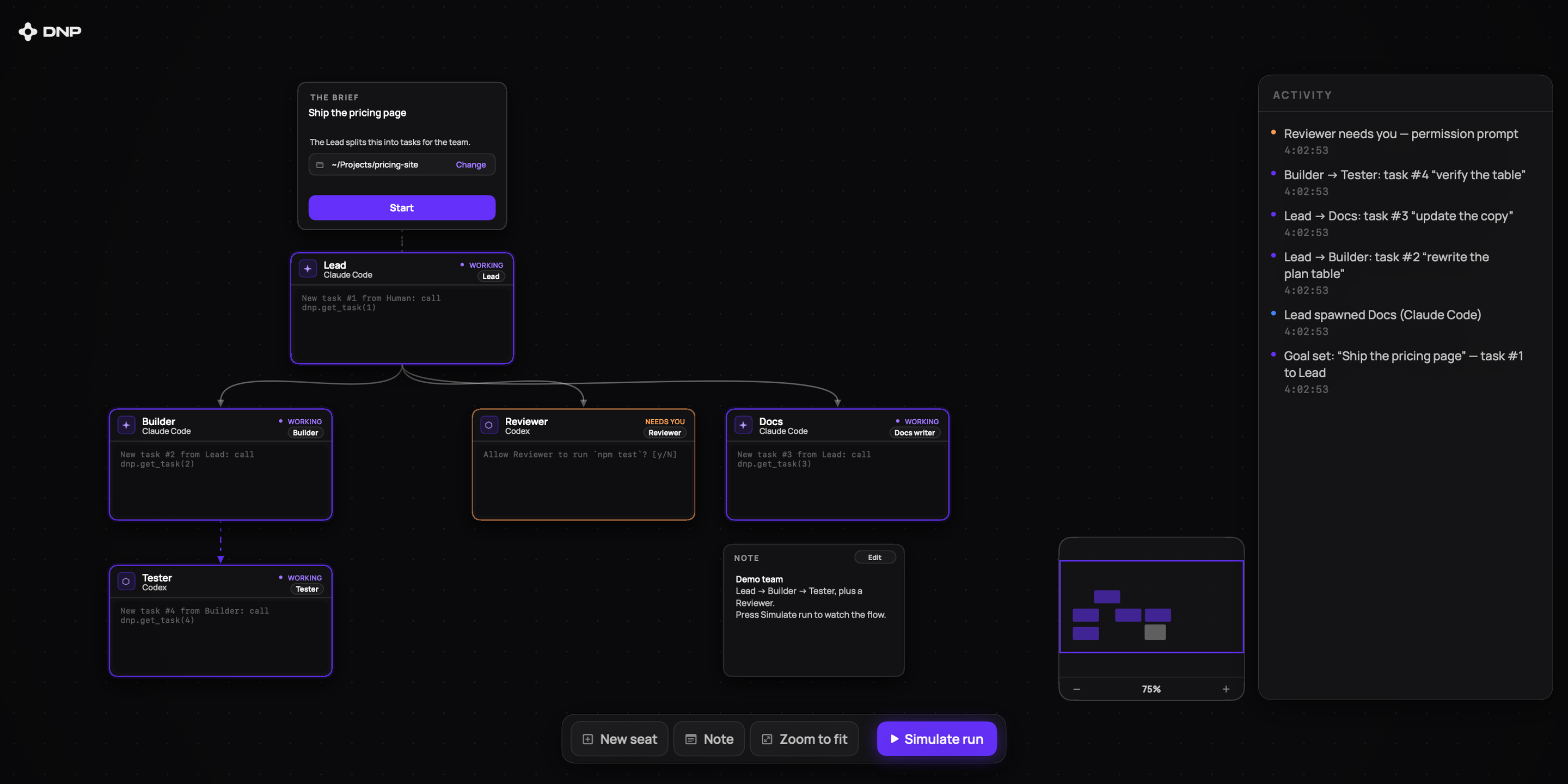Click the folder icon beside ~/Projects/pricing-site

coord(320,165)
